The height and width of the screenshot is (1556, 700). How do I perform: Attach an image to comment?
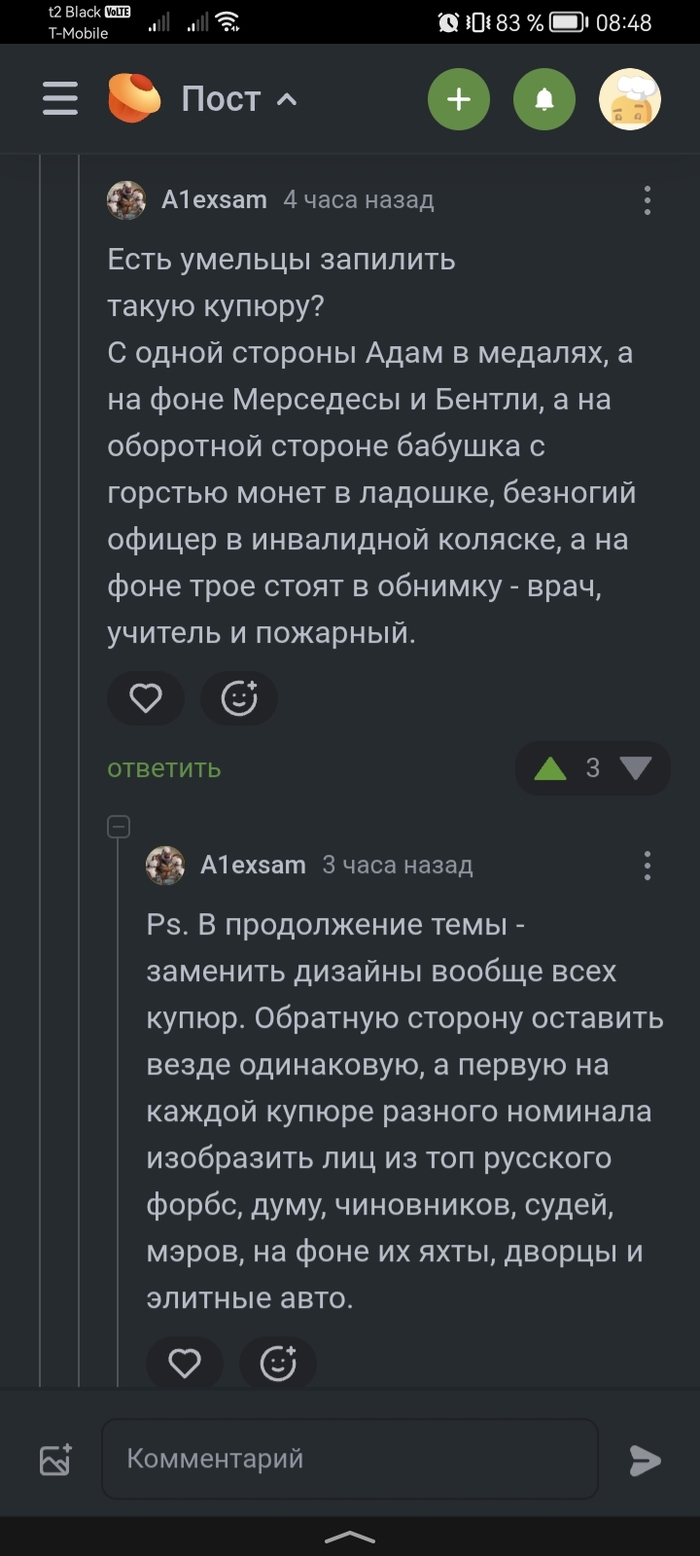pyautogui.click(x=56, y=1460)
